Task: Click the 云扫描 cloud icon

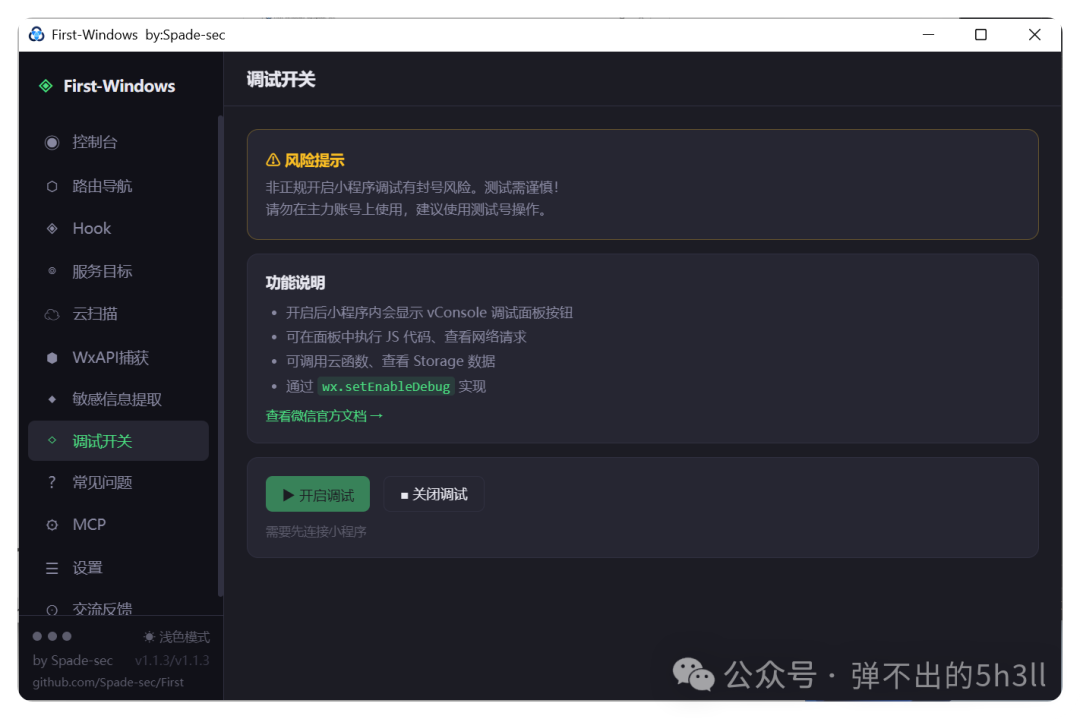Action: coord(52,315)
